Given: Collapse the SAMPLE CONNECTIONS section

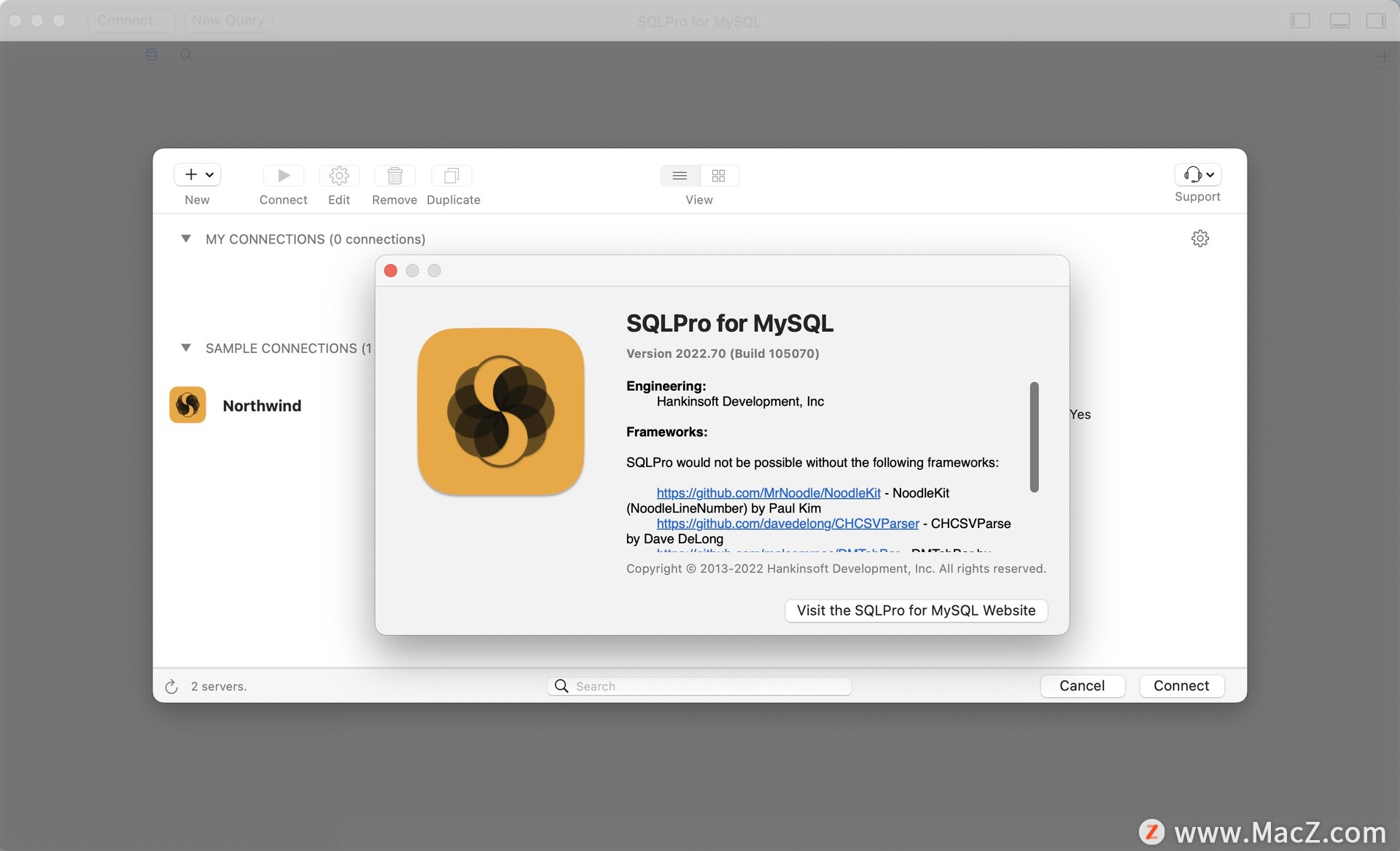Looking at the screenshot, I should pyautogui.click(x=186, y=348).
